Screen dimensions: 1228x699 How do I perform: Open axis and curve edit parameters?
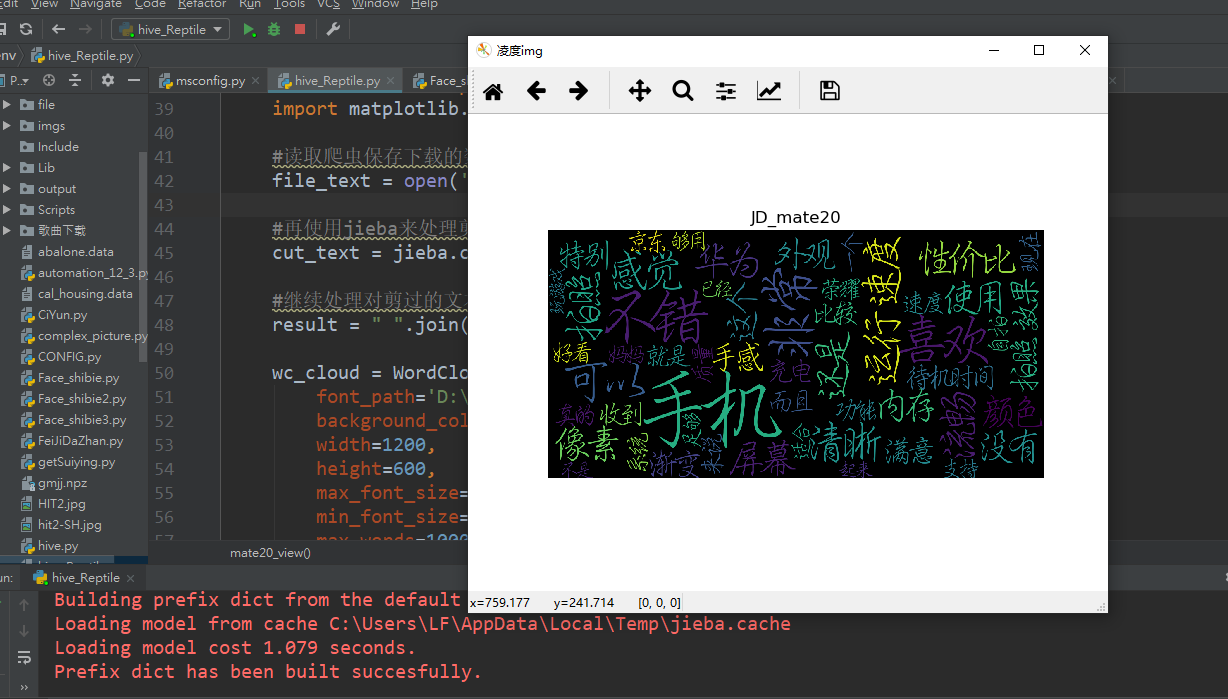pos(769,91)
